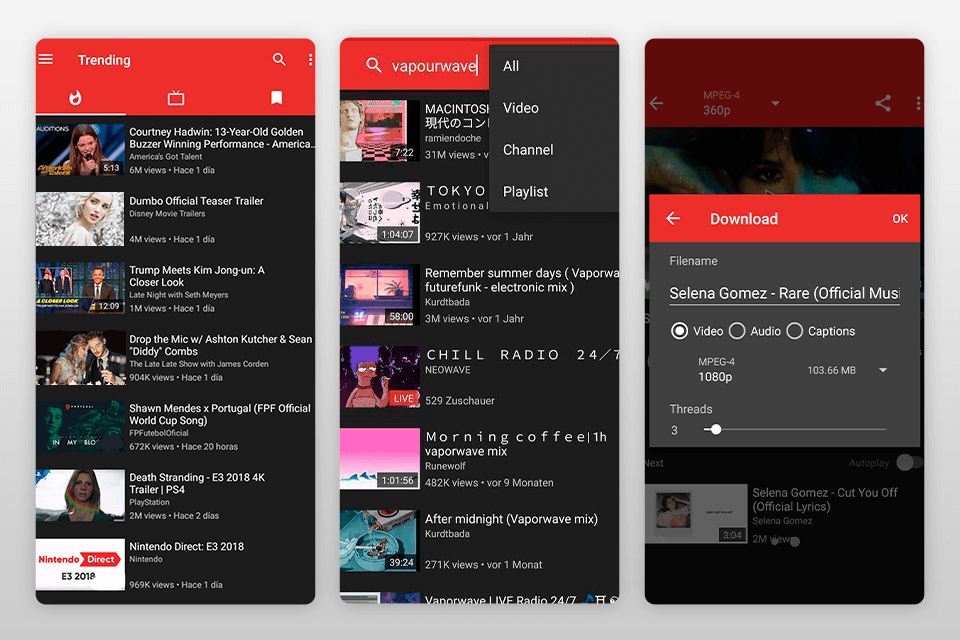Select the bookmark tab icon
The height and width of the screenshot is (640, 960).
(x=278, y=98)
